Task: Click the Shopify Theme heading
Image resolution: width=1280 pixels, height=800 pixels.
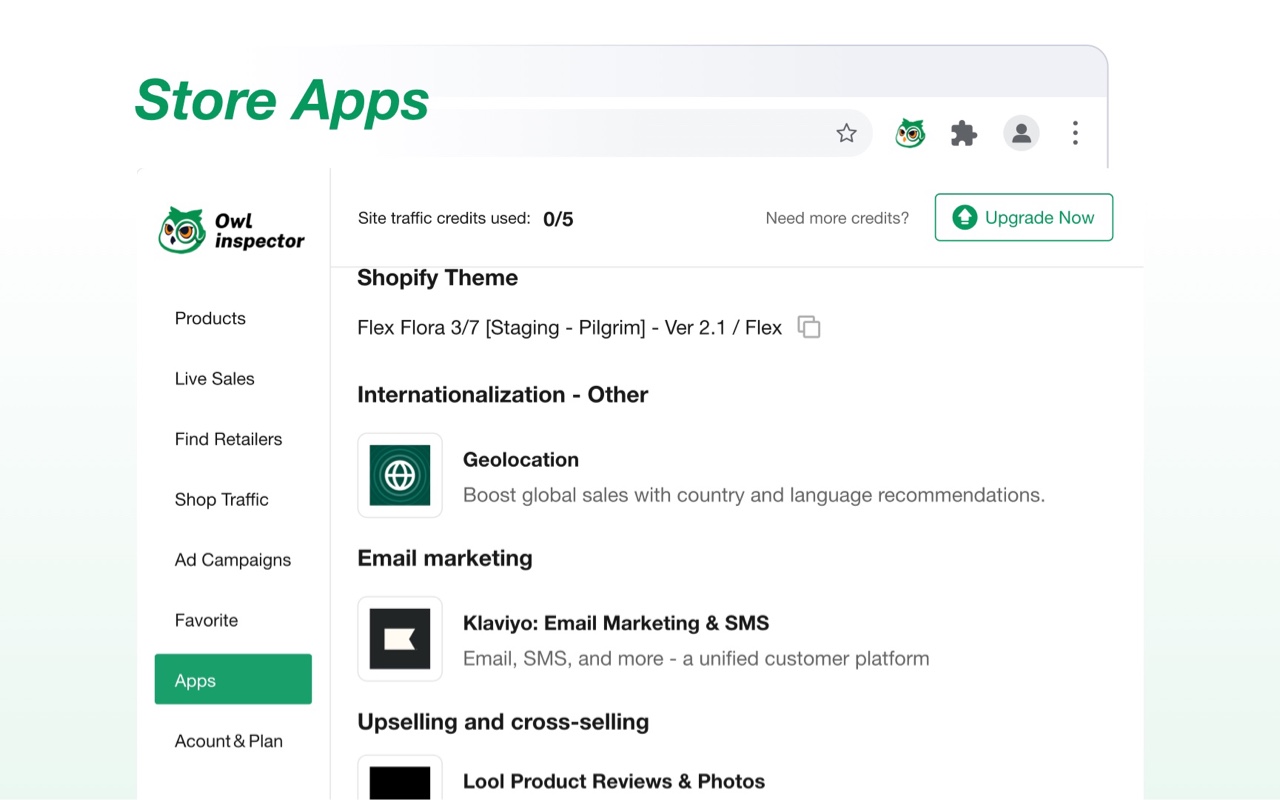Action: coord(438,278)
